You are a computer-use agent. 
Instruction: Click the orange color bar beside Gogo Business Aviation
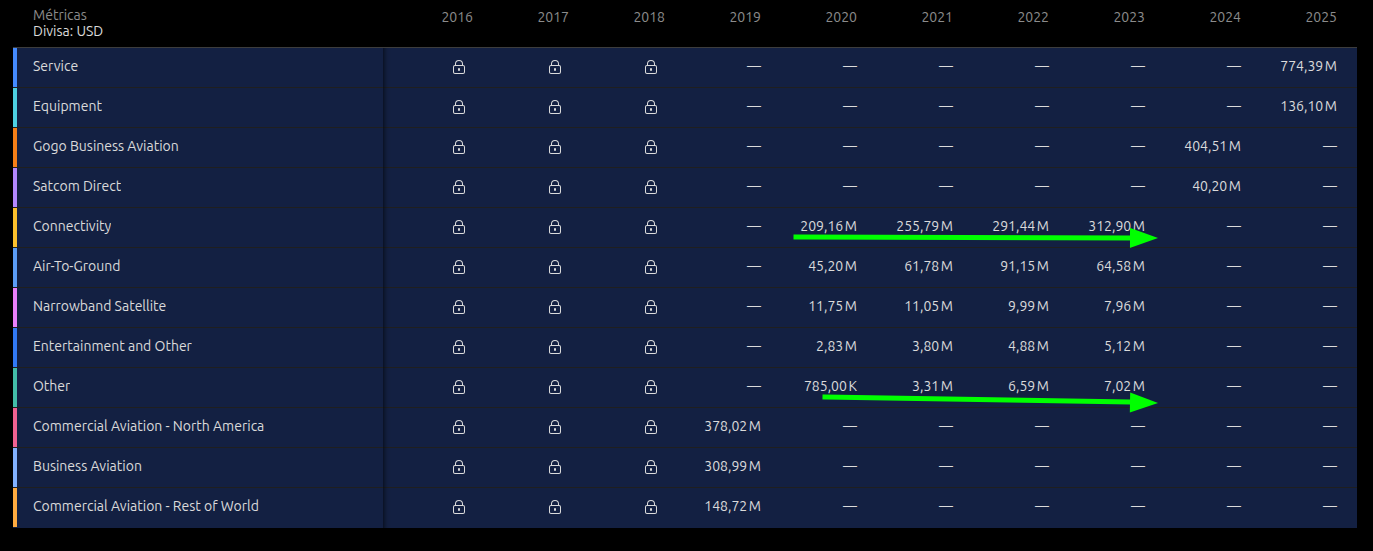pyautogui.click(x=15, y=147)
